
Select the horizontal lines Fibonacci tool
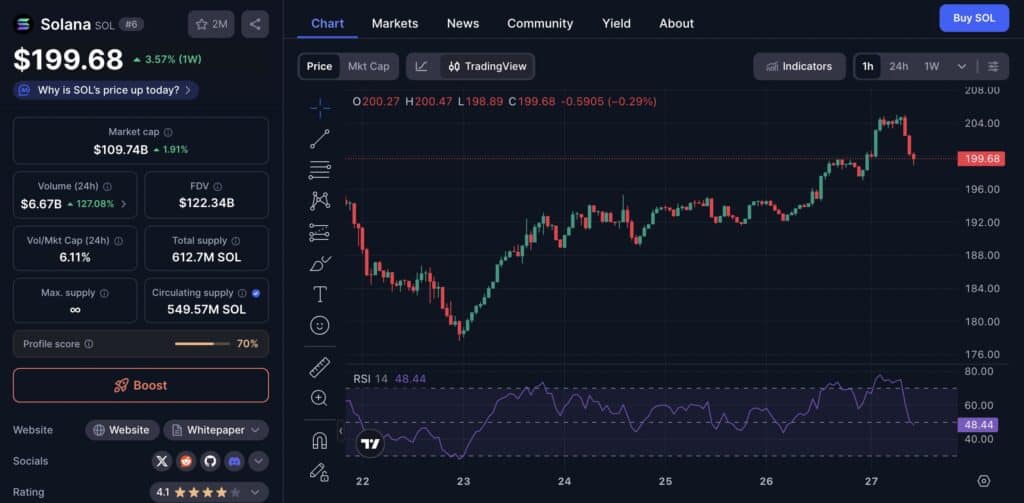click(320, 170)
